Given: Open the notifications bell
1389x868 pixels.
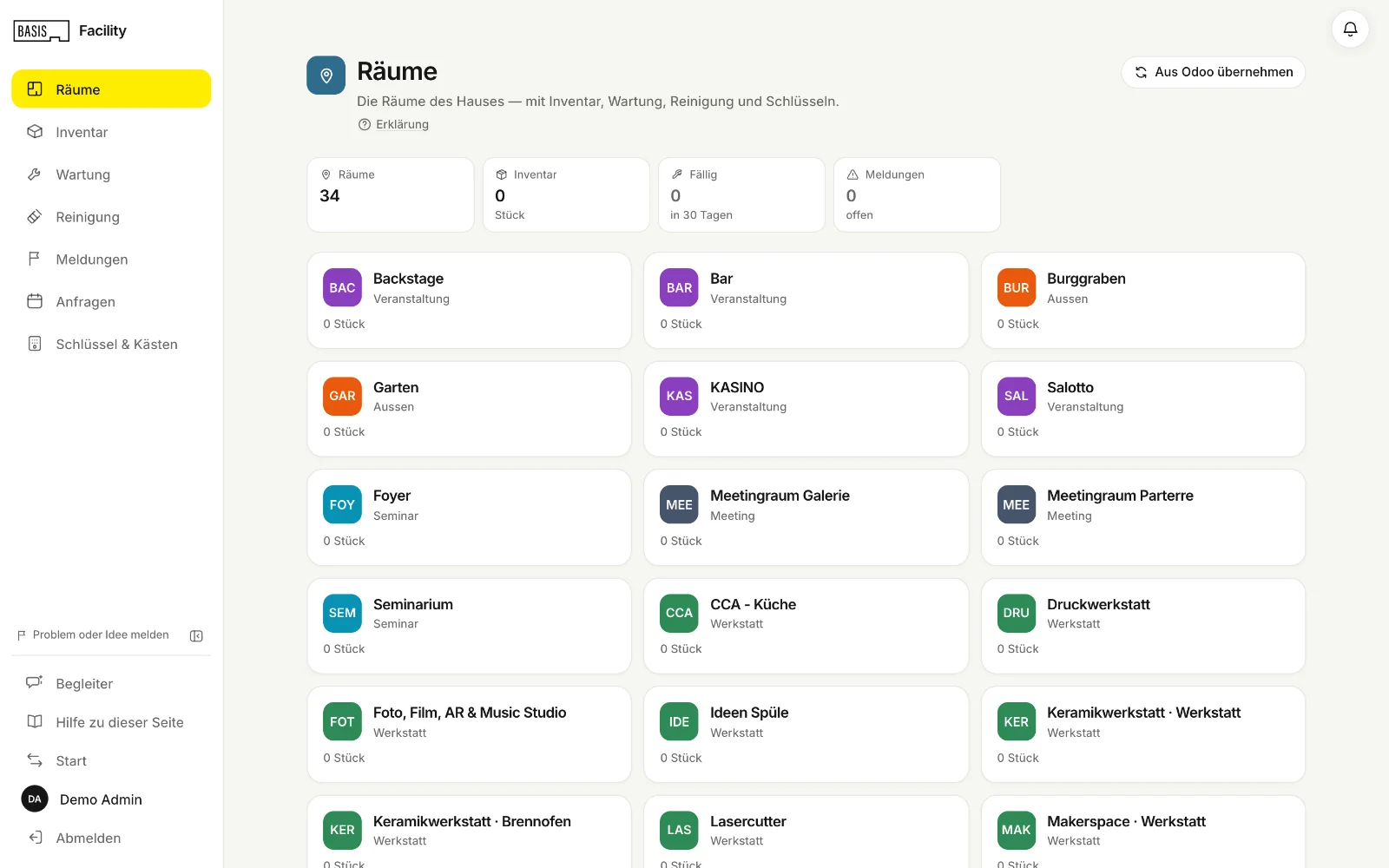Looking at the screenshot, I should [1350, 30].
